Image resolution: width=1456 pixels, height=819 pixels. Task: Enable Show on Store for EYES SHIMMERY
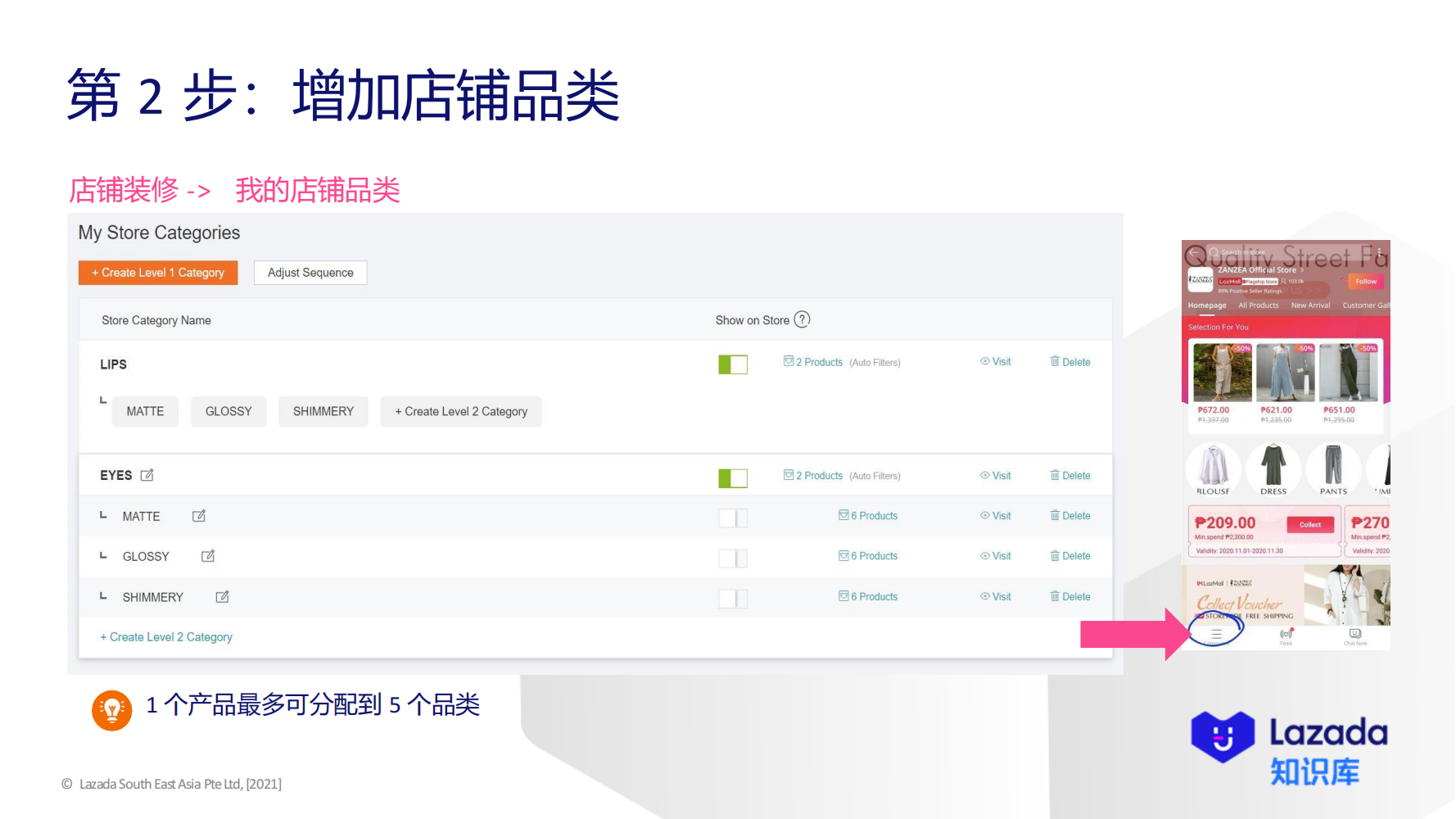coord(733,599)
